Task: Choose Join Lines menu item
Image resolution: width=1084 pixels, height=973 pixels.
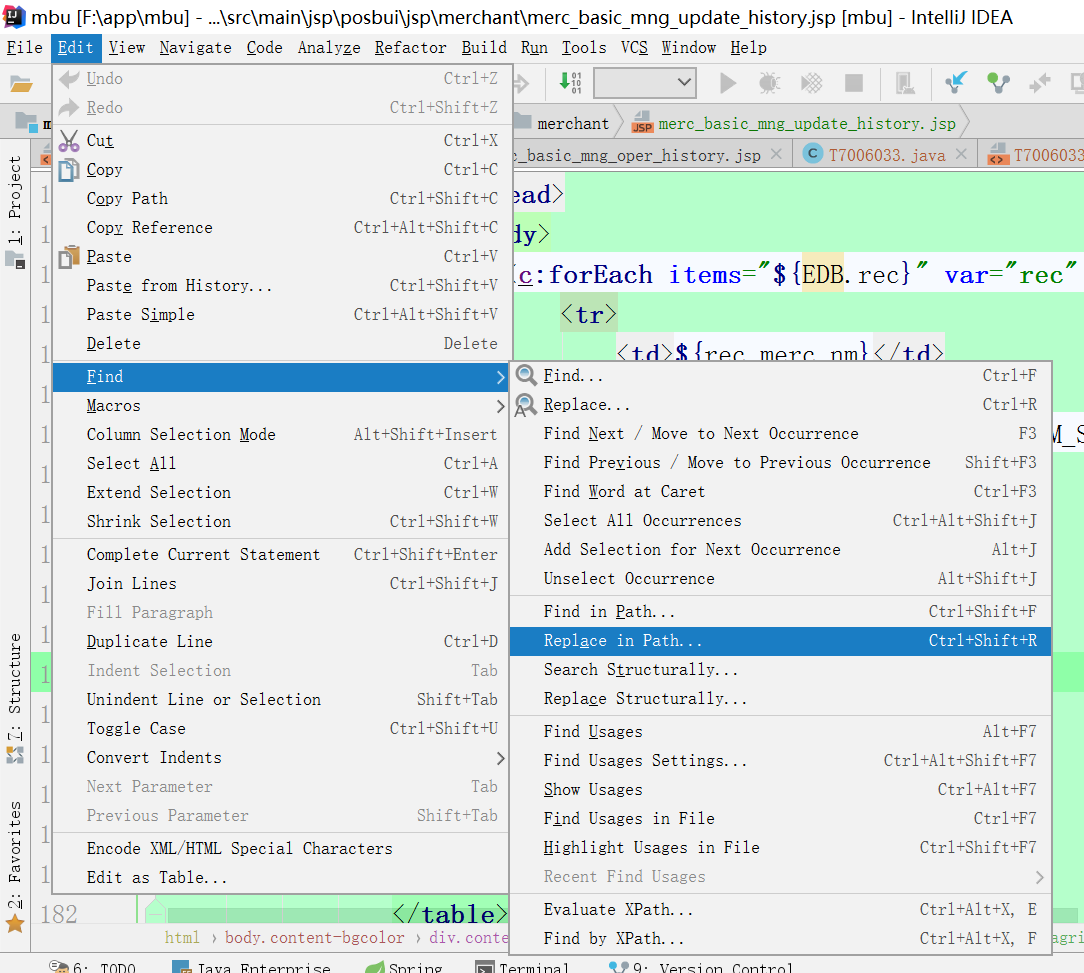Action: [x=281, y=584]
